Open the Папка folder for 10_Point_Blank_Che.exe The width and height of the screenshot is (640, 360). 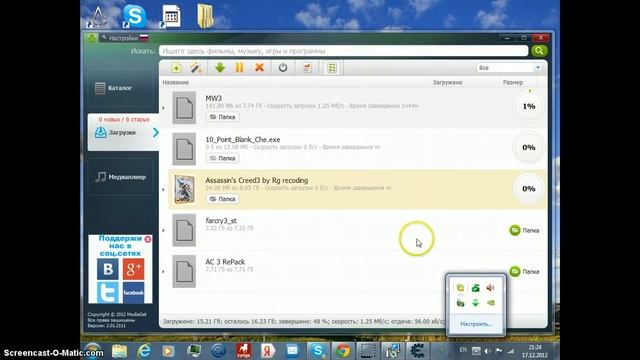[x=222, y=158]
